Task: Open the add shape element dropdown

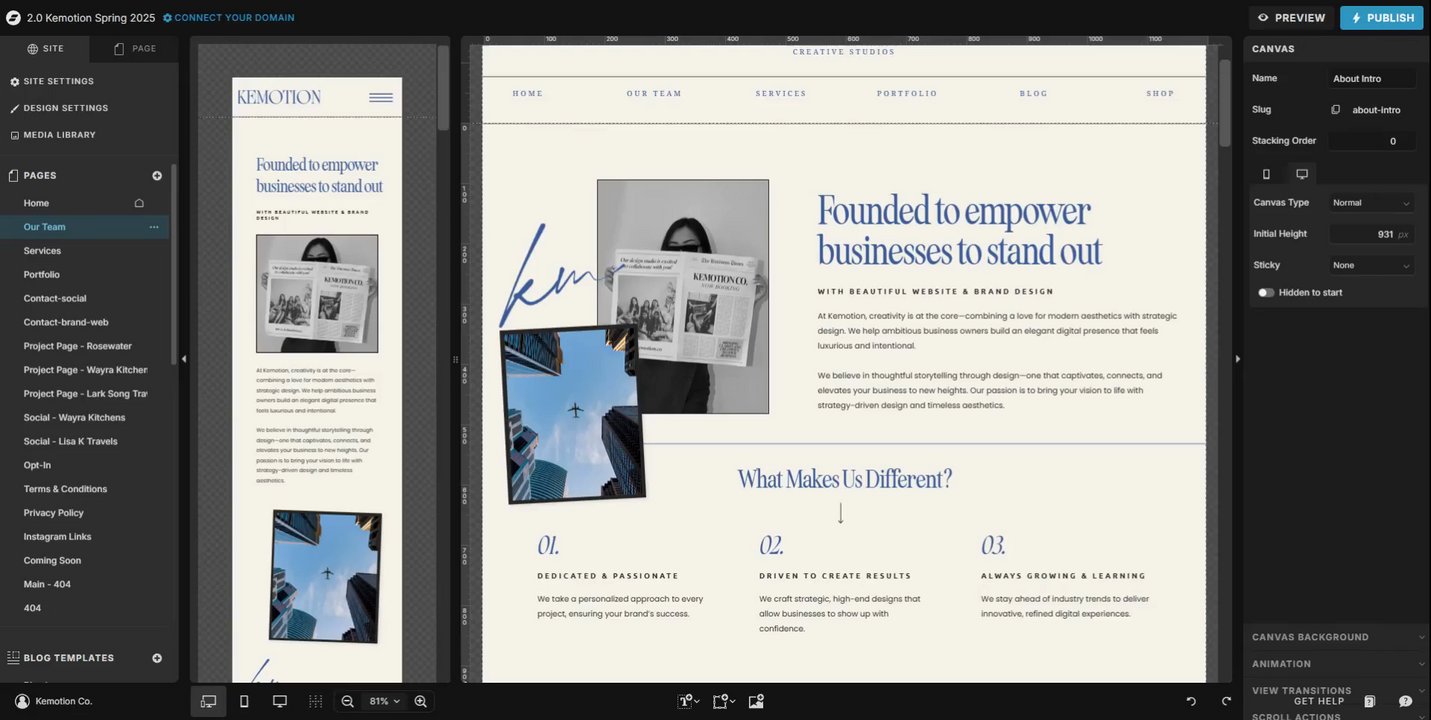Action: click(723, 701)
